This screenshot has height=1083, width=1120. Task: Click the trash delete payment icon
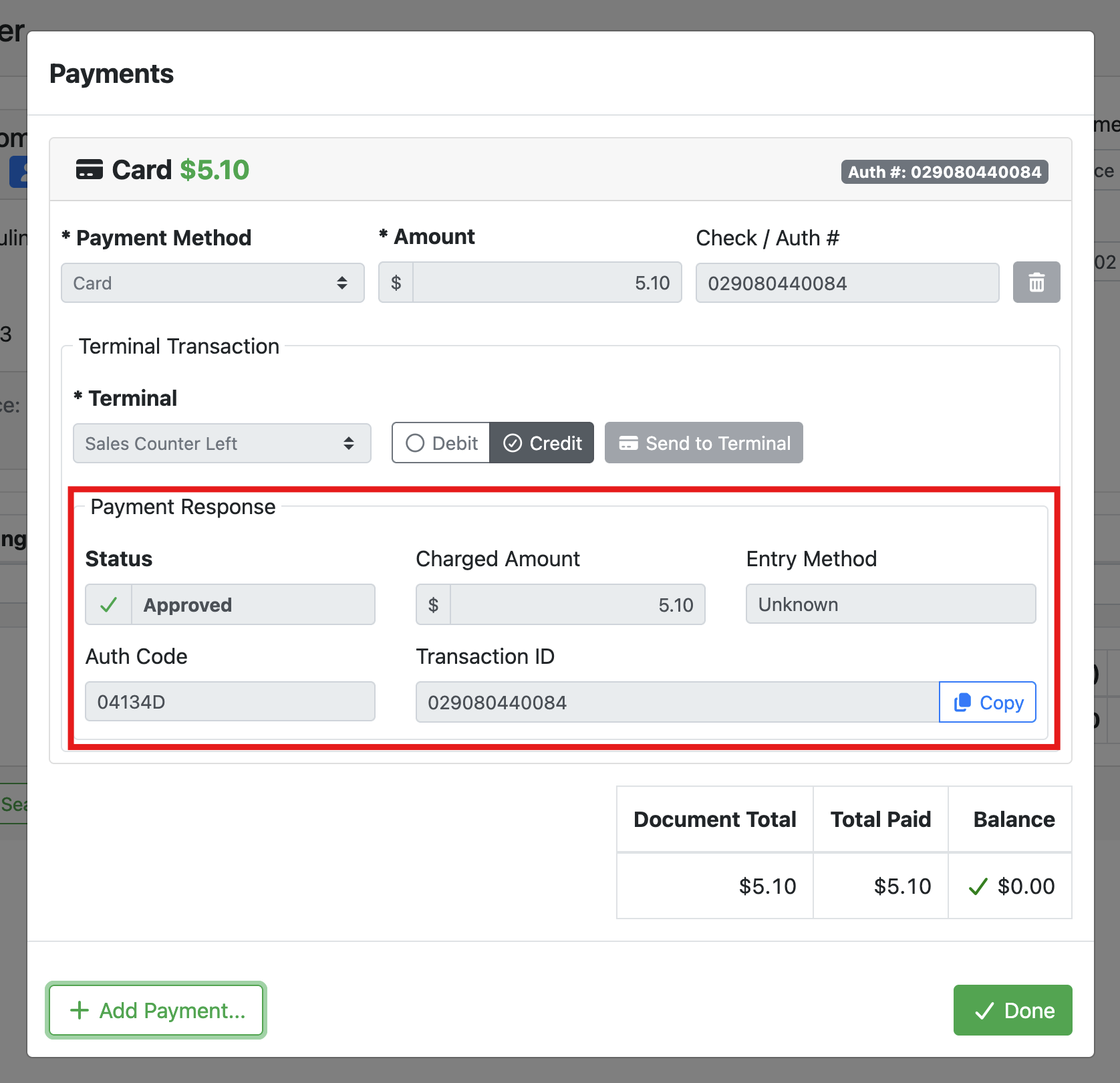(1036, 283)
